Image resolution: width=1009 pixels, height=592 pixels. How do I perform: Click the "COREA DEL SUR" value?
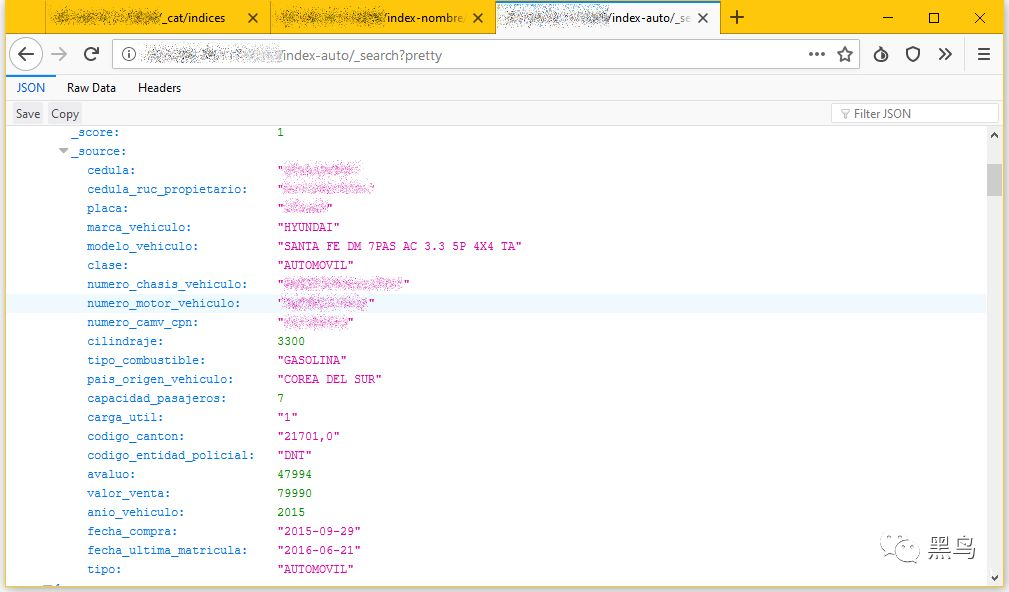point(329,379)
